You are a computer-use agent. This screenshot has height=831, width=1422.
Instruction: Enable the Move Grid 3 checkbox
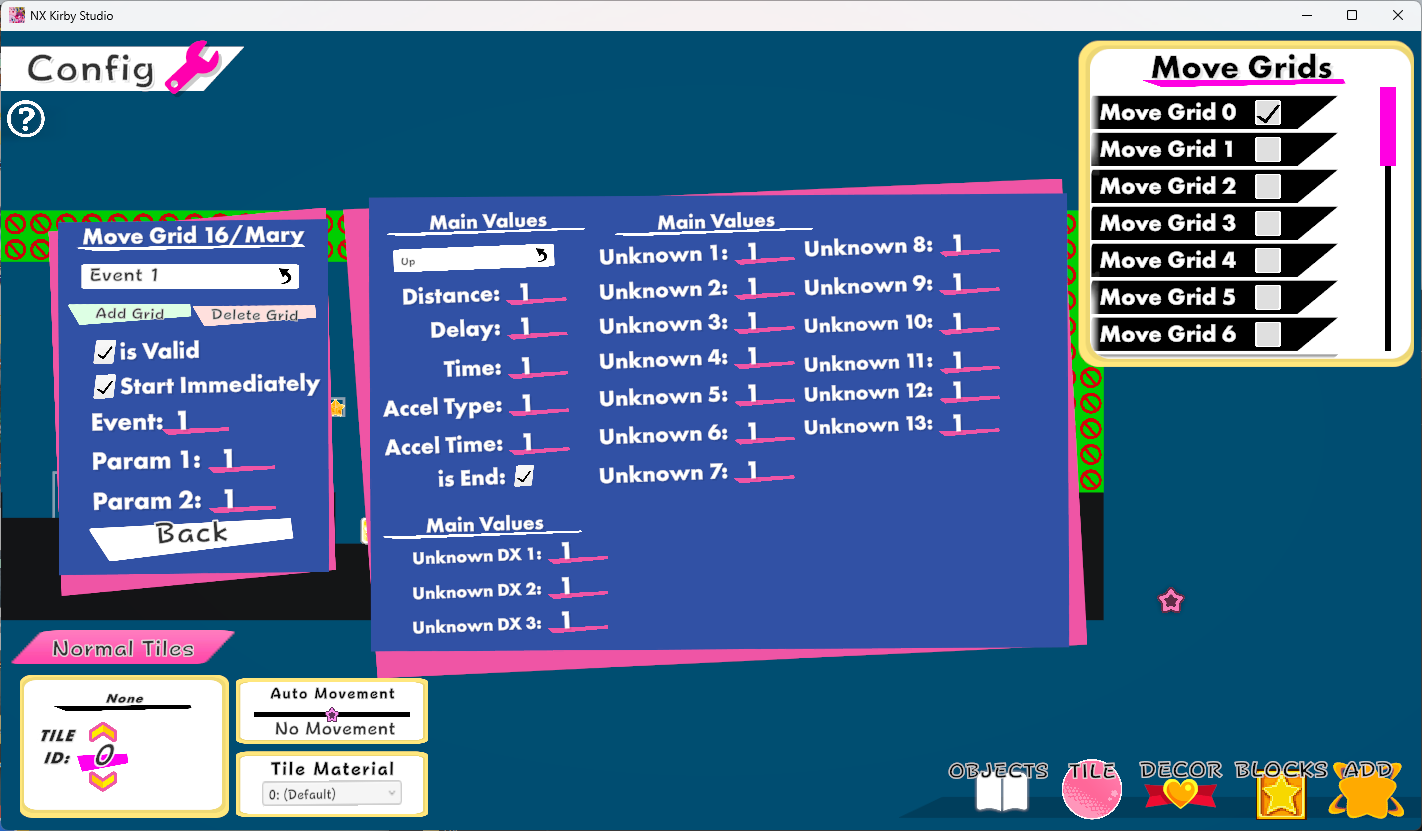1268,224
